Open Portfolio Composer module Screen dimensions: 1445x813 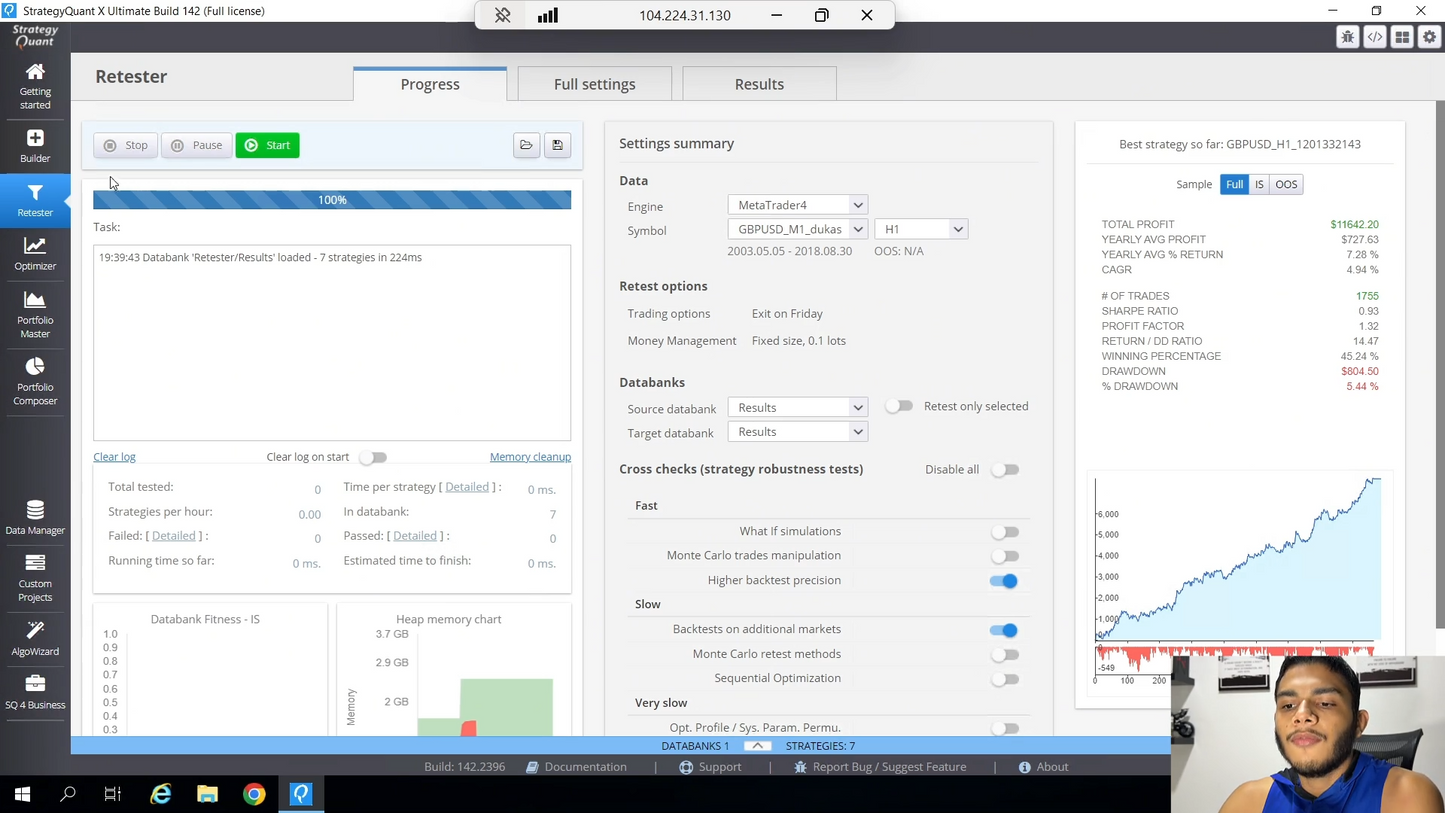pos(35,381)
